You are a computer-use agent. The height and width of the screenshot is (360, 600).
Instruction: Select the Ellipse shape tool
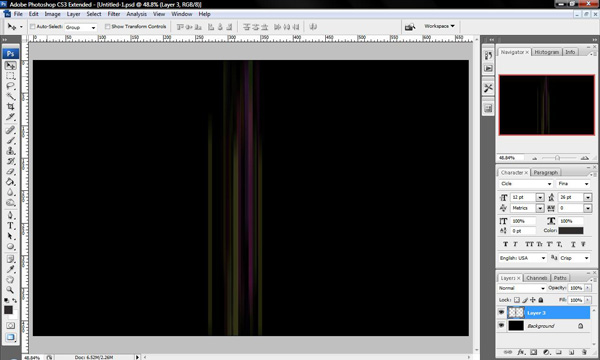point(10,246)
